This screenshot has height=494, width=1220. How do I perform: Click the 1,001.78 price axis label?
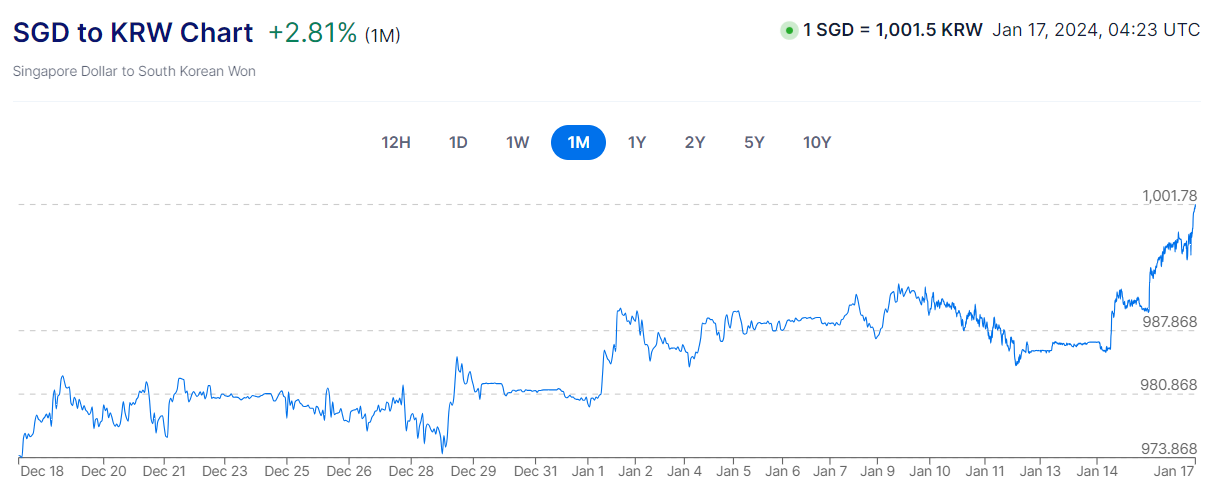[1170, 195]
